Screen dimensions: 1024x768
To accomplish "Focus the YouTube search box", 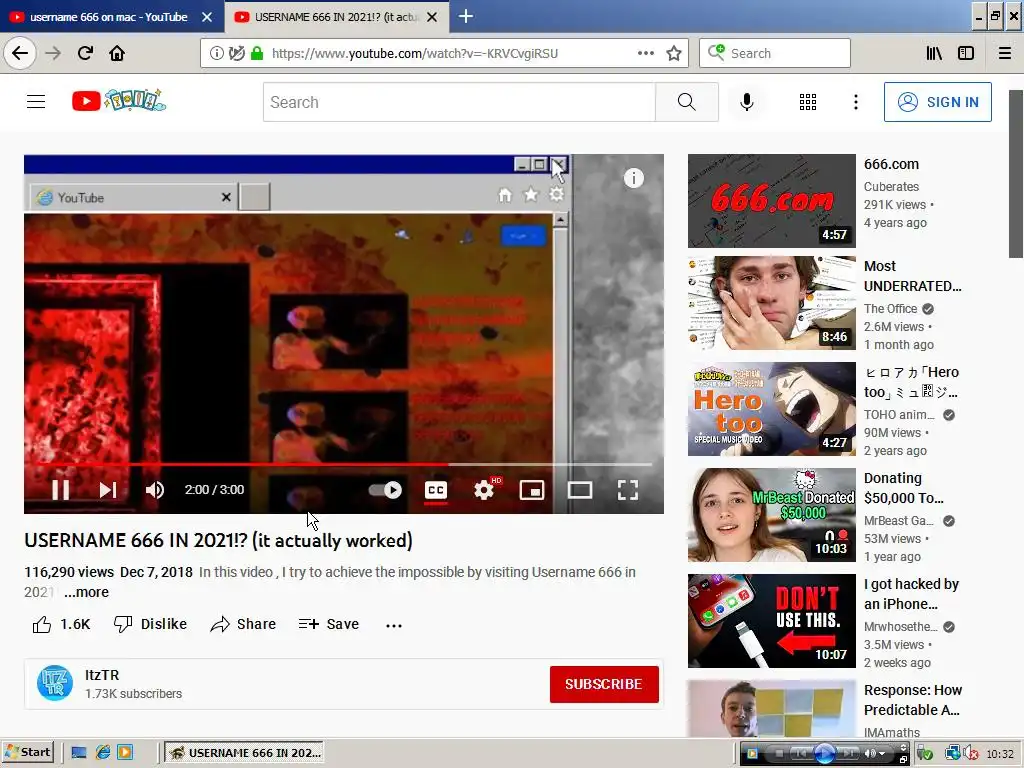I will pos(459,102).
